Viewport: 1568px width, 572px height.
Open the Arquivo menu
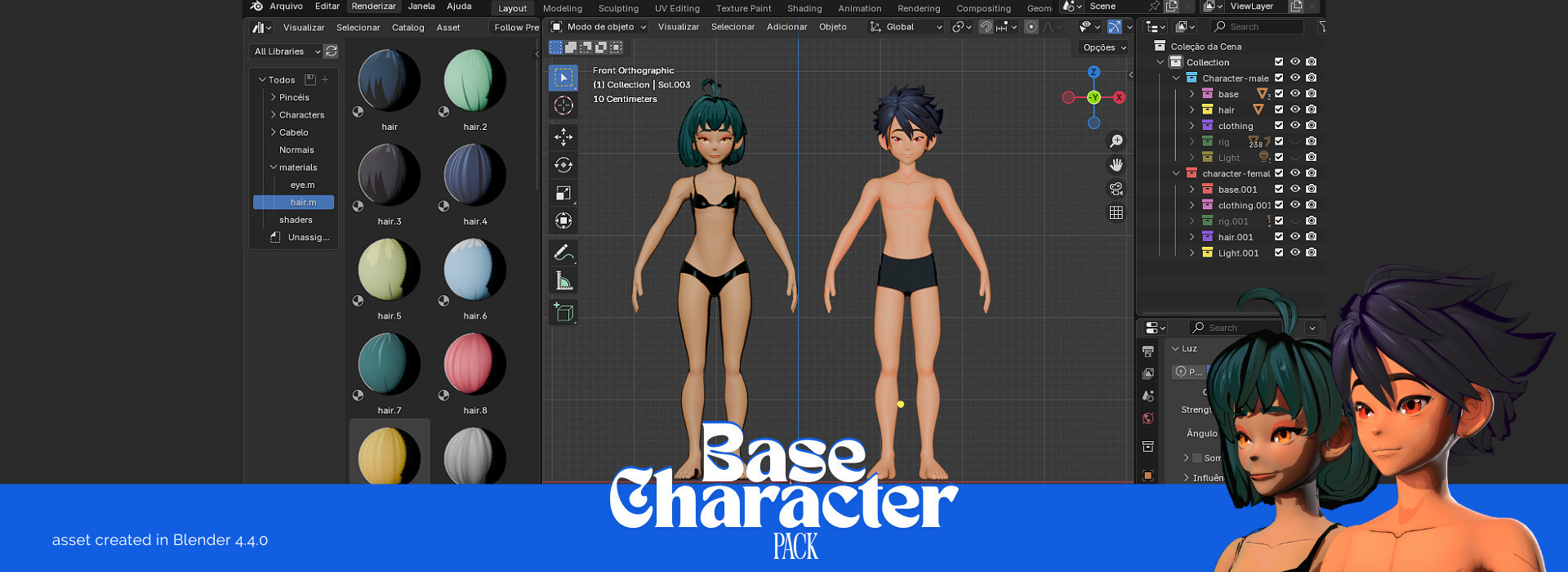[x=286, y=6]
